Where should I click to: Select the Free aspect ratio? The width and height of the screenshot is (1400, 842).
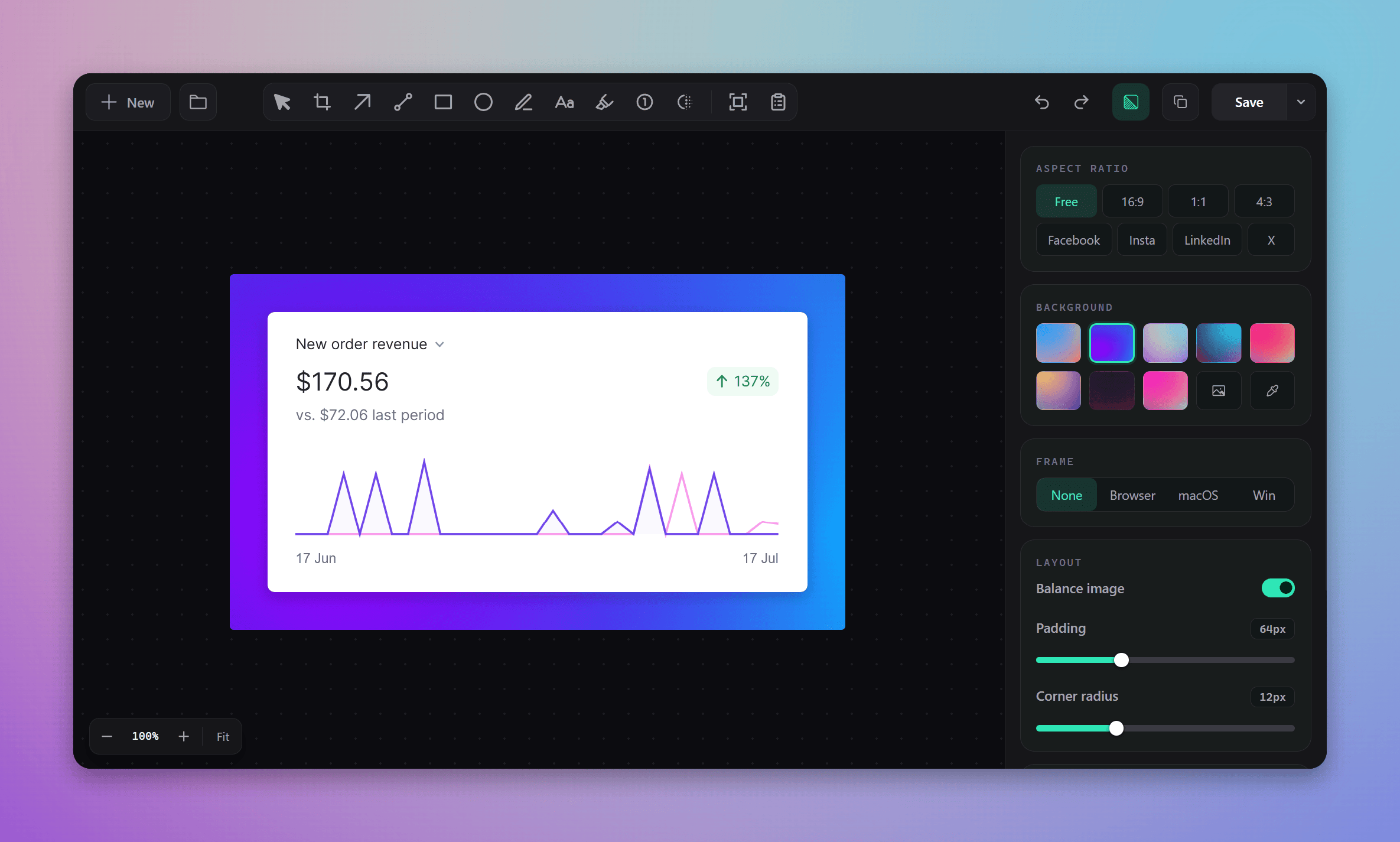tap(1066, 201)
